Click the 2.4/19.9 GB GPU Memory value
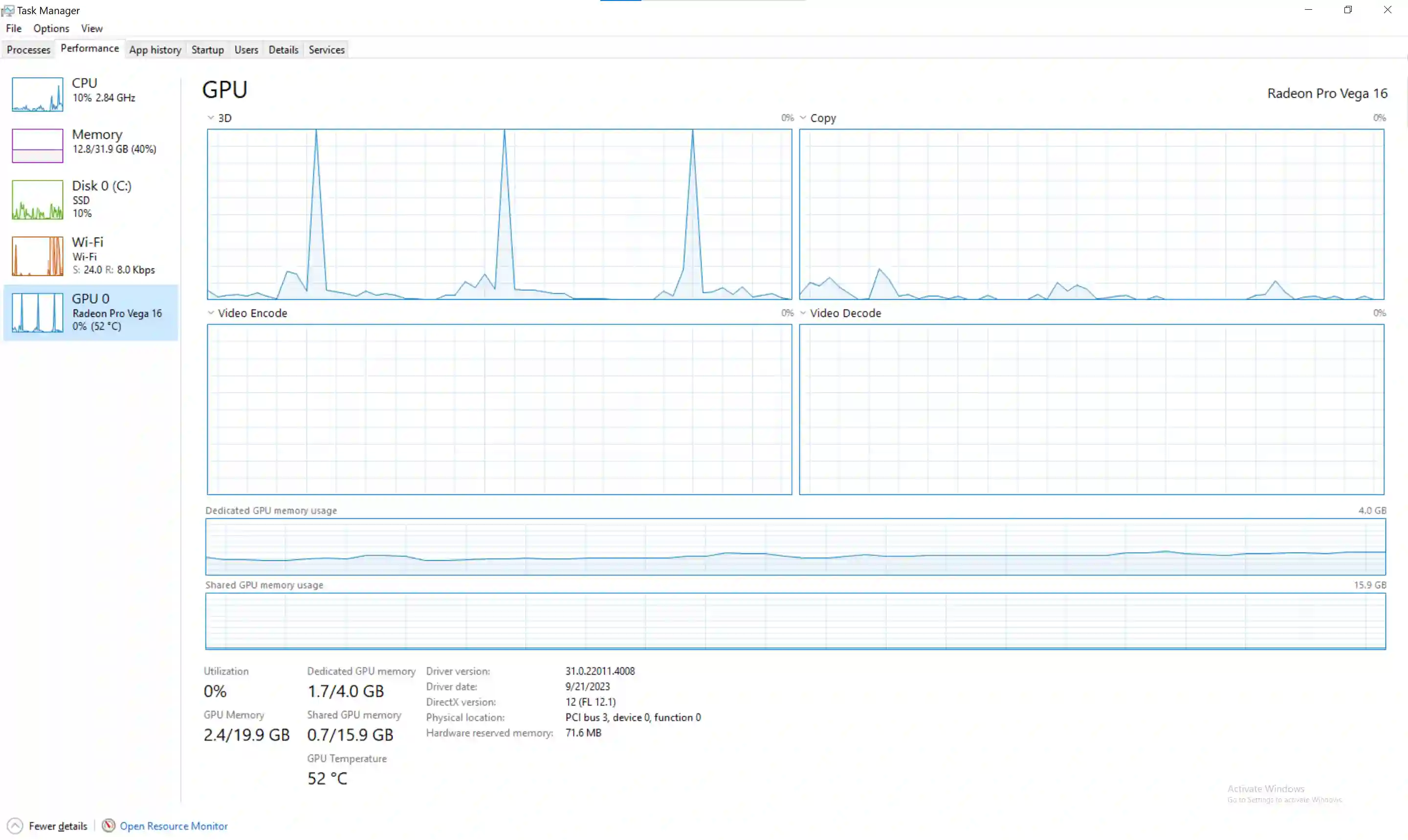 [x=246, y=735]
